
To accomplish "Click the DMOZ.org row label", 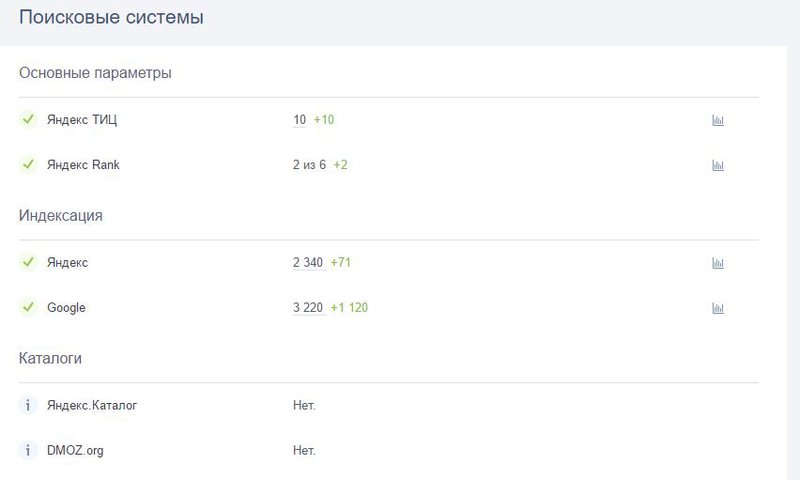I will point(75,451).
